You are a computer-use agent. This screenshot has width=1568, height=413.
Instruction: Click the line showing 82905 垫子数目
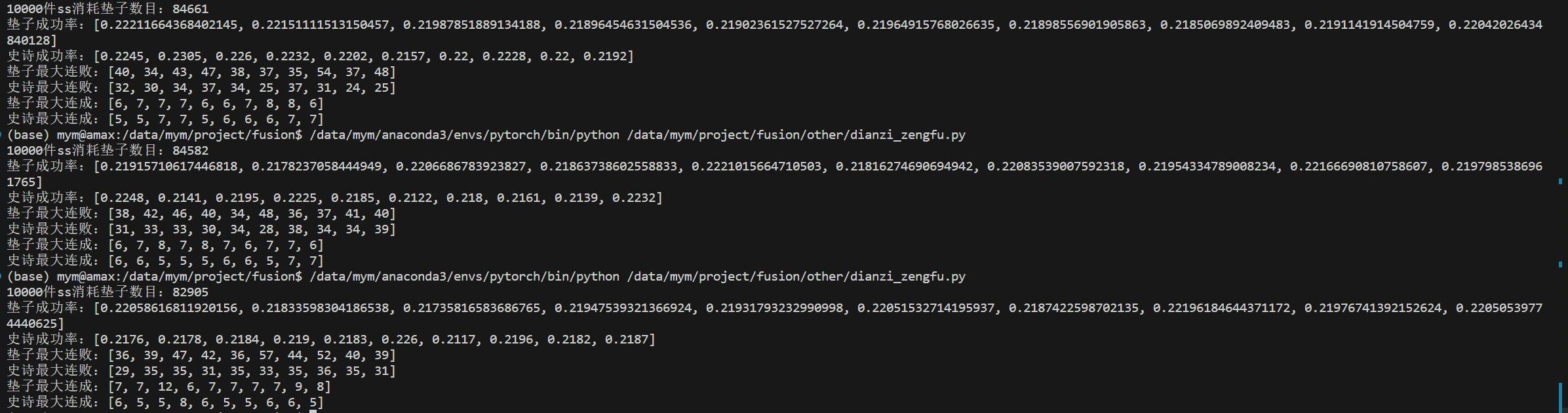[x=108, y=292]
